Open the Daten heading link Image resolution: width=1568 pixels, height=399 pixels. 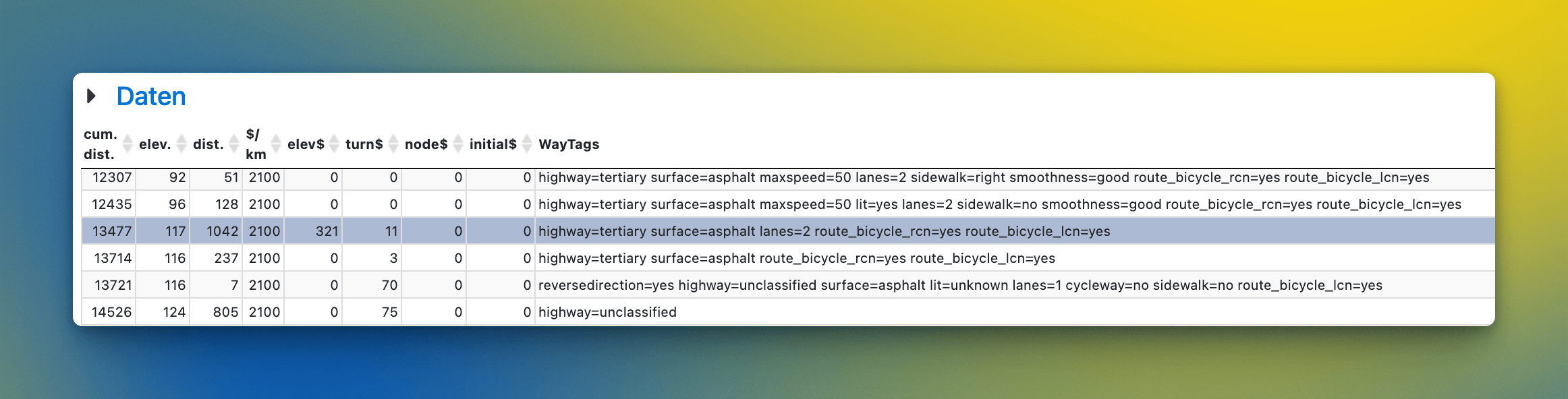[x=151, y=96]
